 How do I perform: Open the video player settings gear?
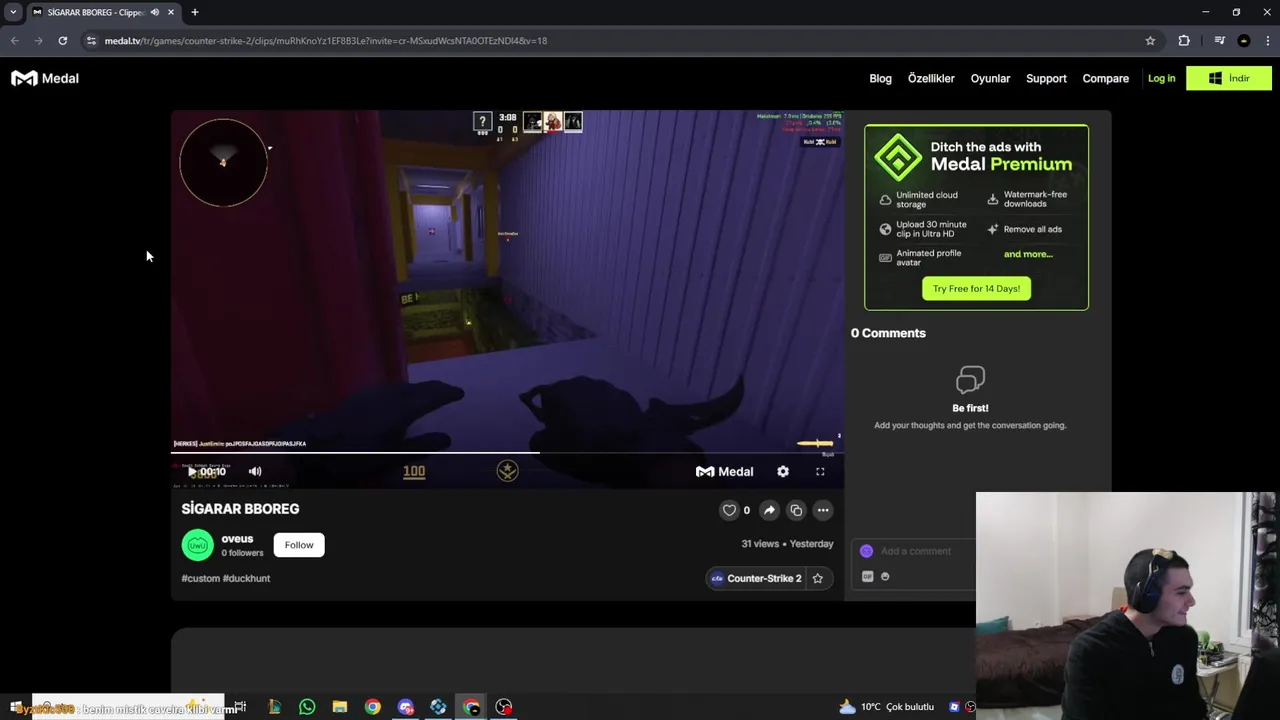click(x=783, y=471)
